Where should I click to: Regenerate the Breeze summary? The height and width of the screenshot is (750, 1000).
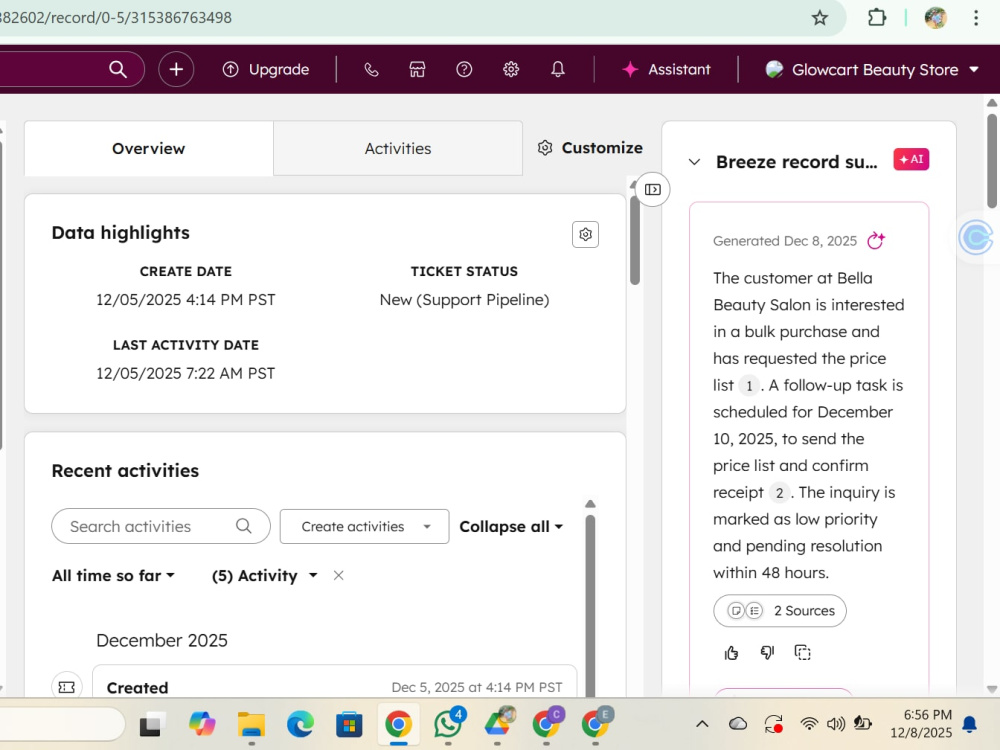pyautogui.click(x=876, y=240)
